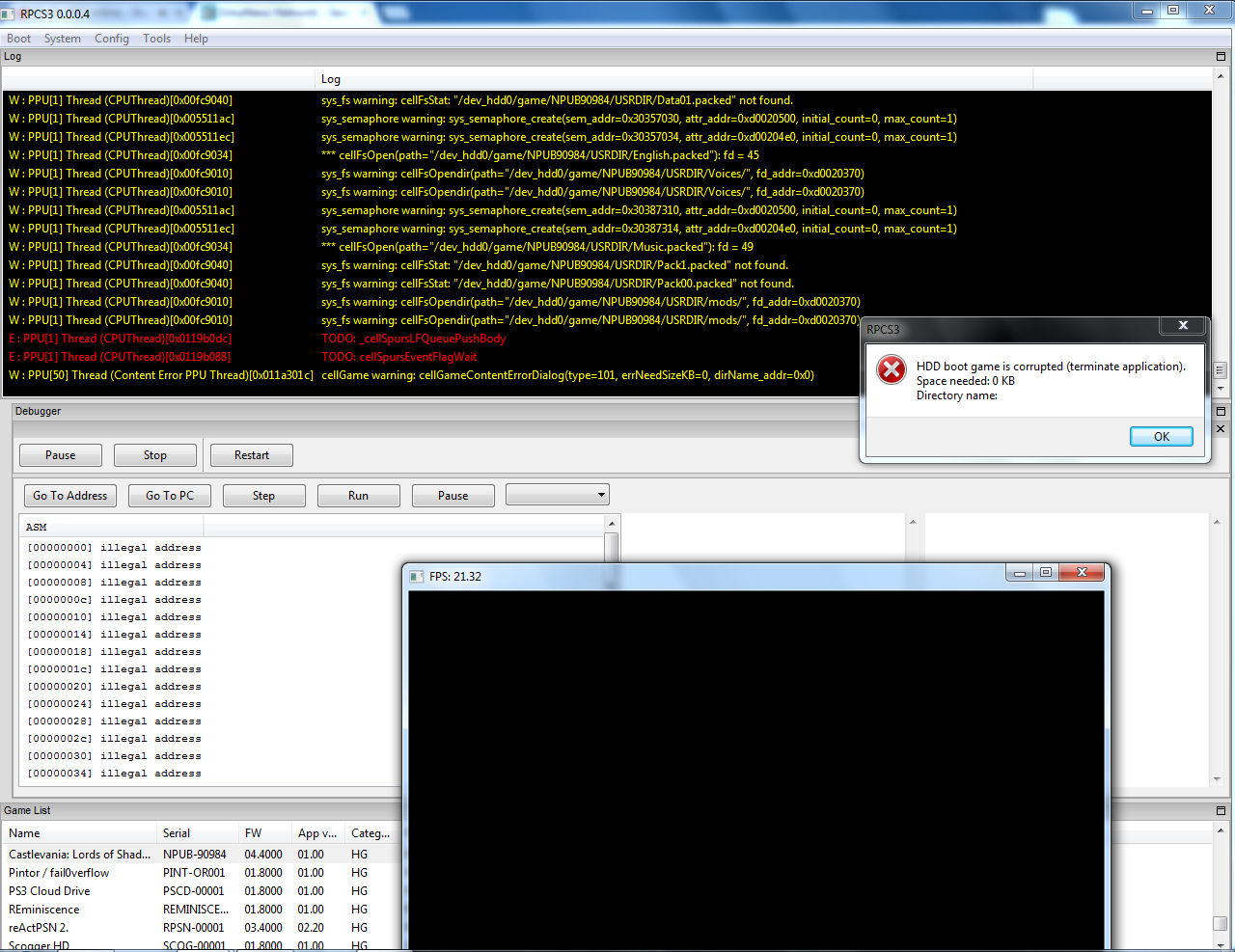Viewport: 1235px width, 952px height.
Task: Close the RPCS3 error dialog with X
Action: click(1182, 326)
